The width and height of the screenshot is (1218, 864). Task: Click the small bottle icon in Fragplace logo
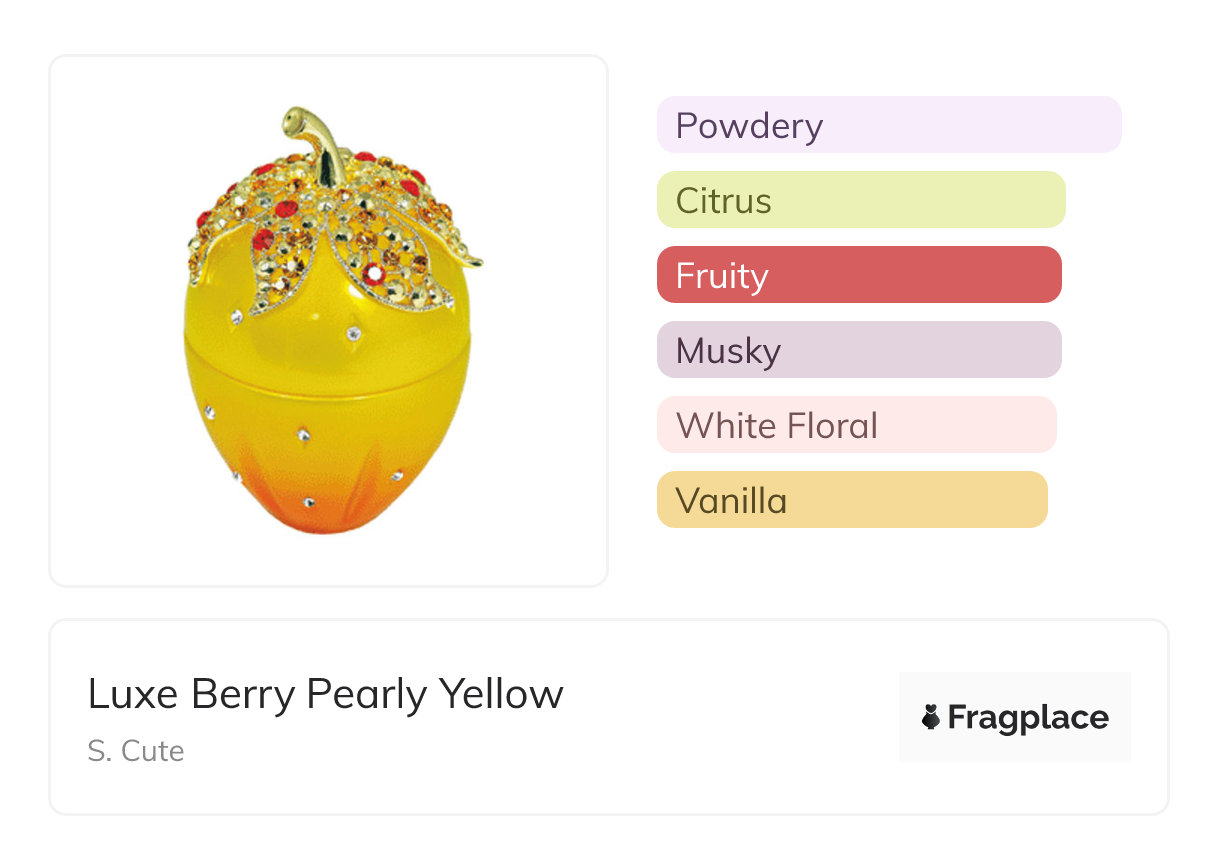(x=931, y=717)
